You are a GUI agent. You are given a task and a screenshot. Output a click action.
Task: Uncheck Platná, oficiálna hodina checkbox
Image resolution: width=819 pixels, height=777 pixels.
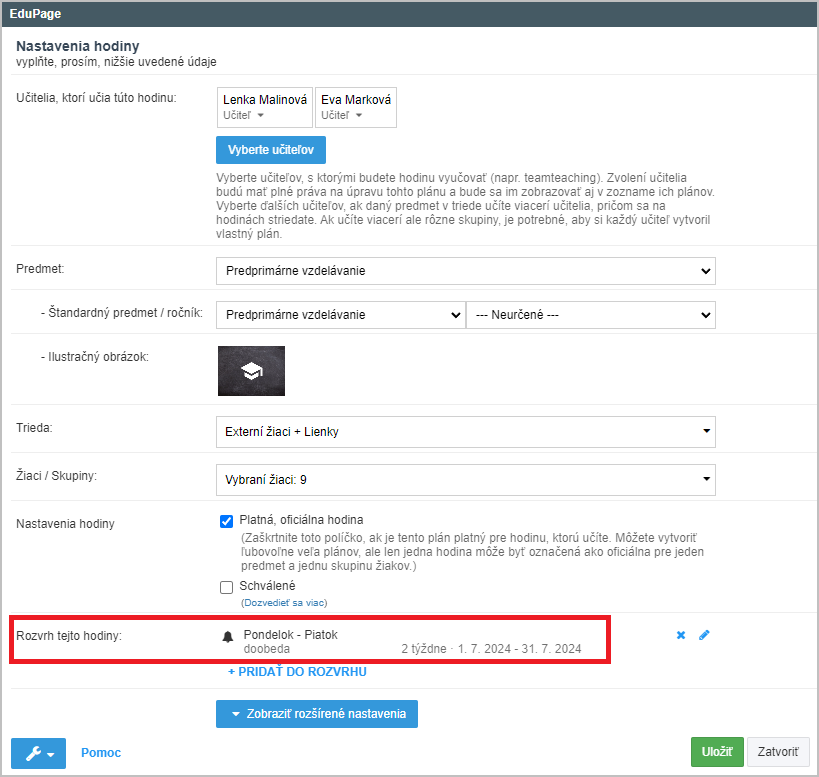click(226, 521)
